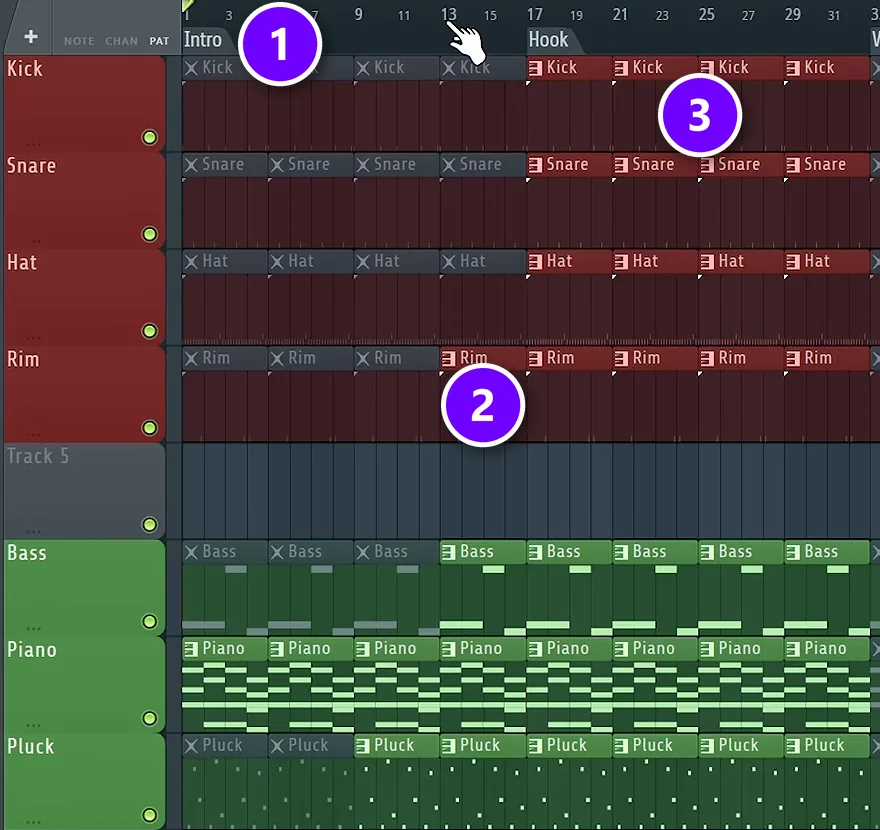Click pattern icon on Piano clip at bar 17

pyautogui.click(x=535, y=649)
